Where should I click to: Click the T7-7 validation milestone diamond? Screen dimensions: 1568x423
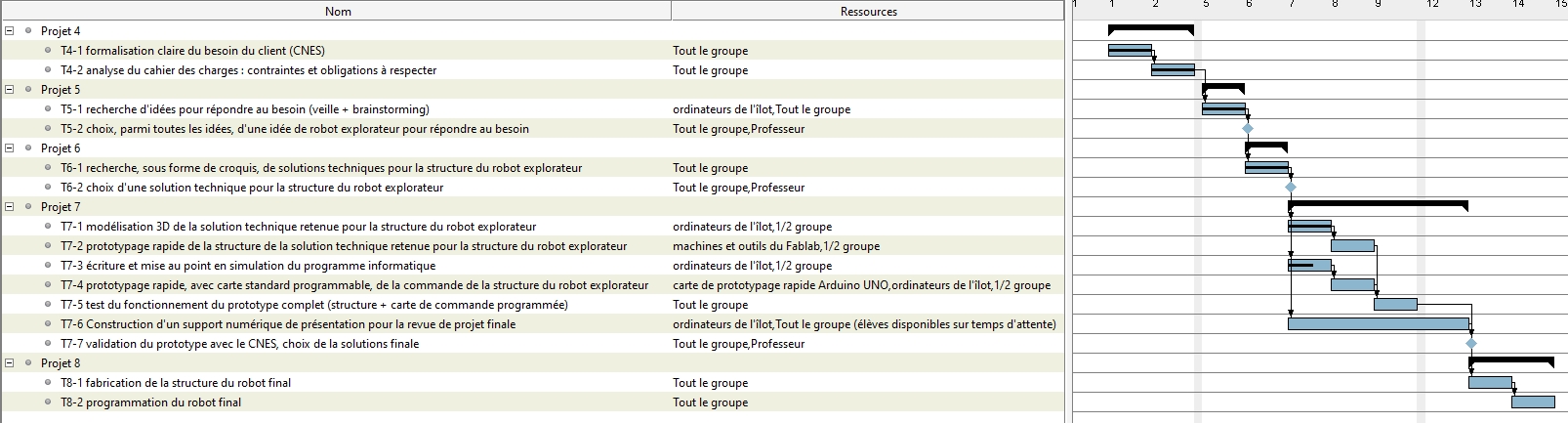click(1470, 343)
